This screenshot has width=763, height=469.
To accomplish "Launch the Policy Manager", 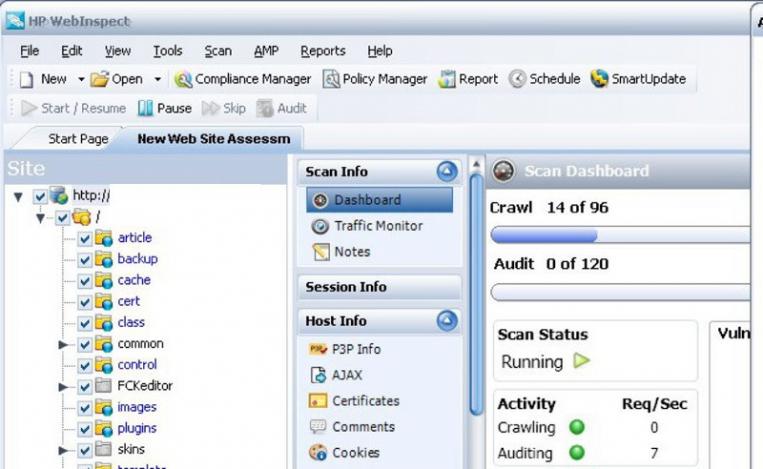I will coord(375,79).
